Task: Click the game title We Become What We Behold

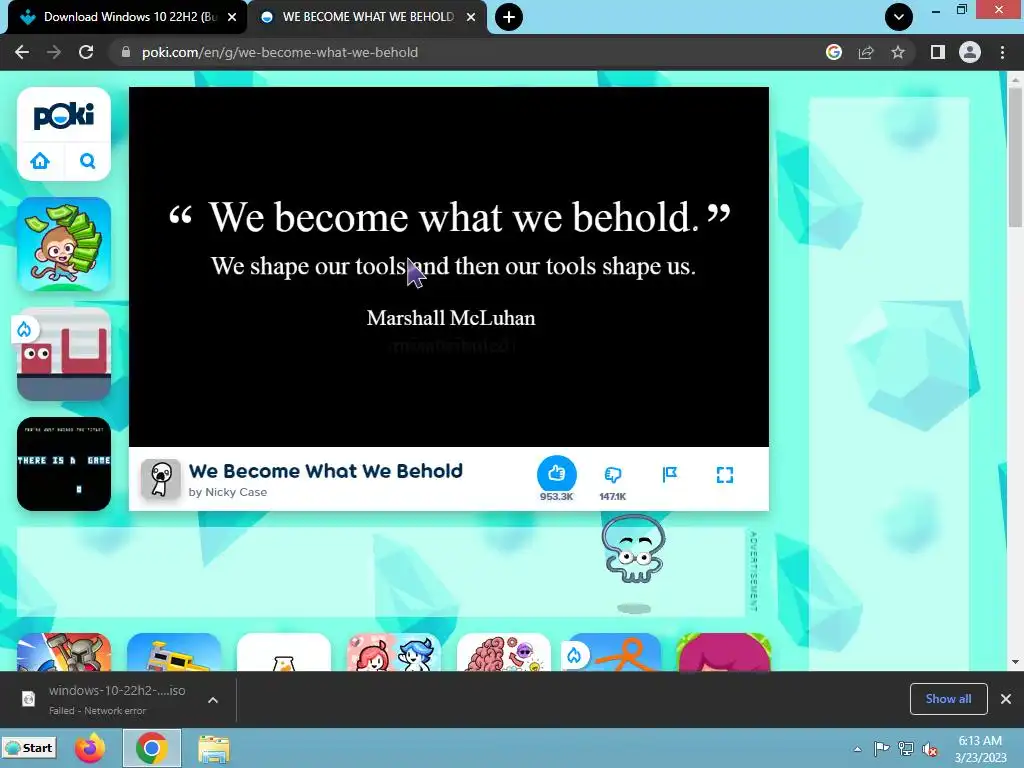Action: click(x=325, y=471)
